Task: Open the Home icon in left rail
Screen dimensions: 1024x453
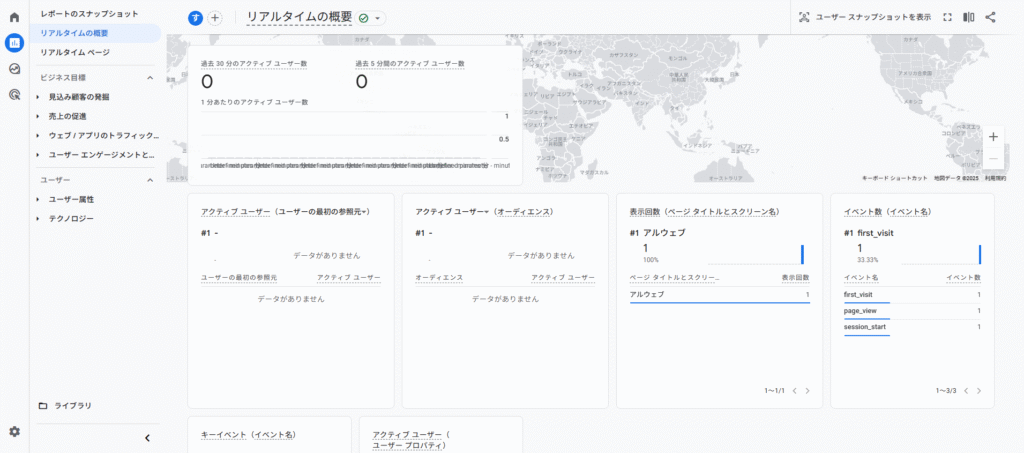Action: pos(14,17)
